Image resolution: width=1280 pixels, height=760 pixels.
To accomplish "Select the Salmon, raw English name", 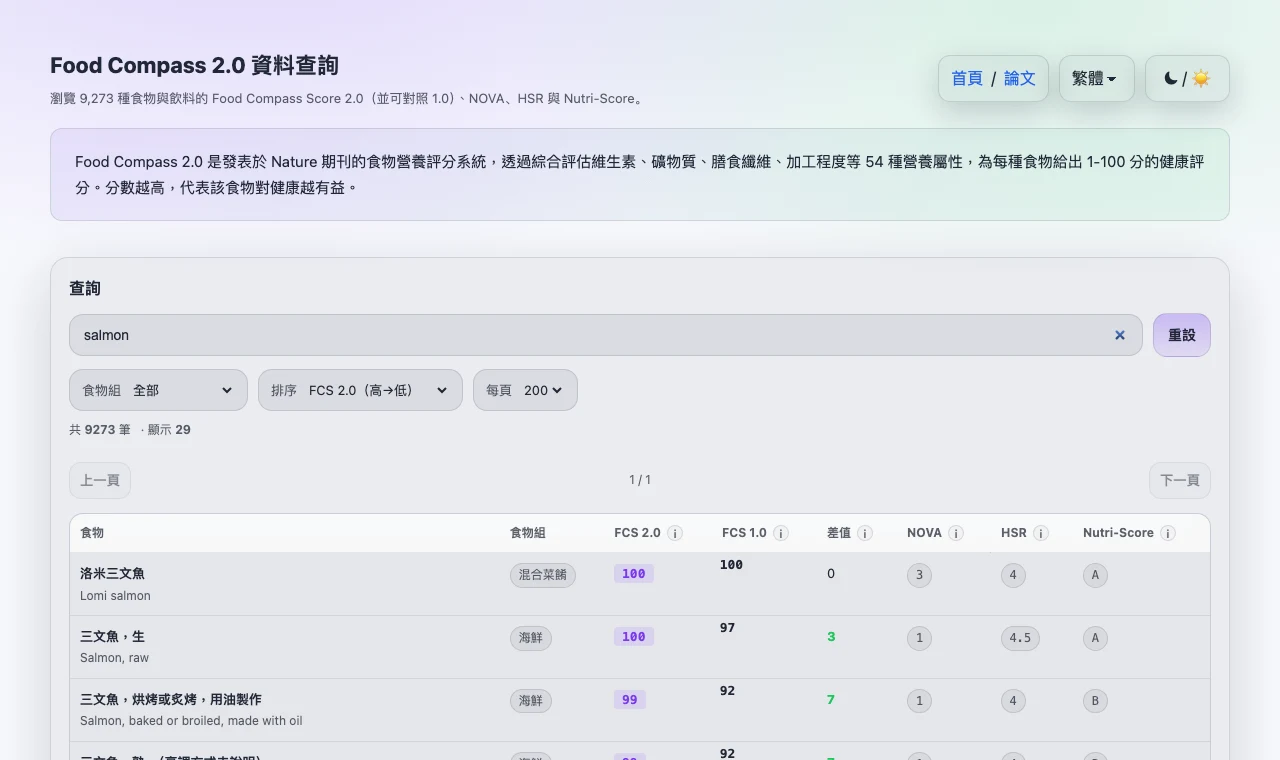I will point(114,658).
